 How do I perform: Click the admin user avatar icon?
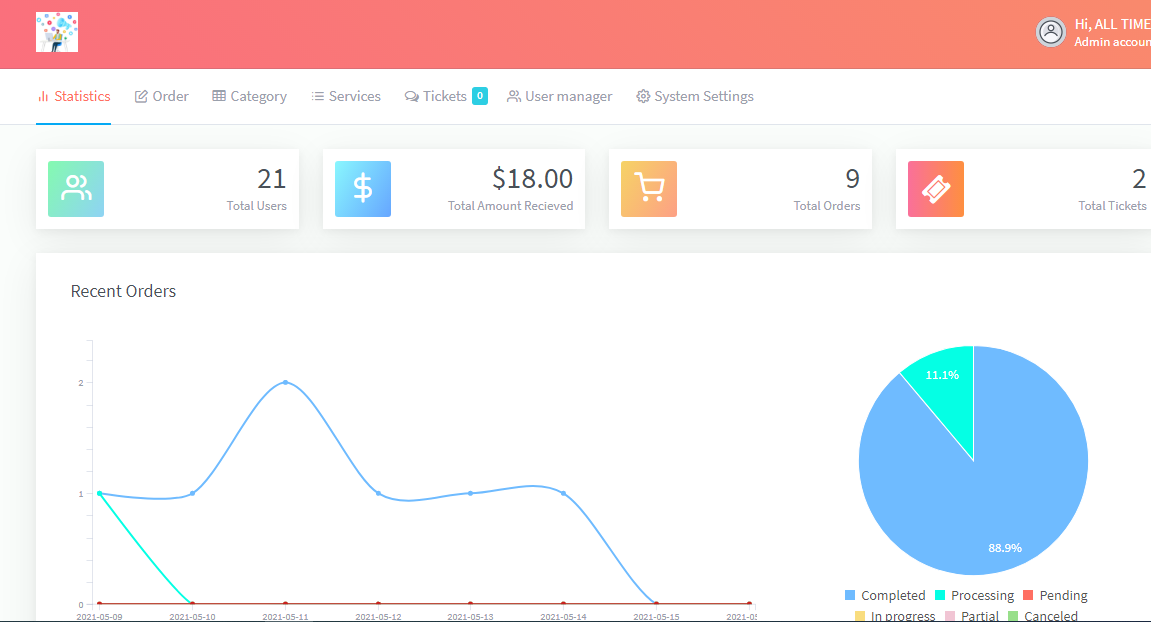click(x=1050, y=32)
